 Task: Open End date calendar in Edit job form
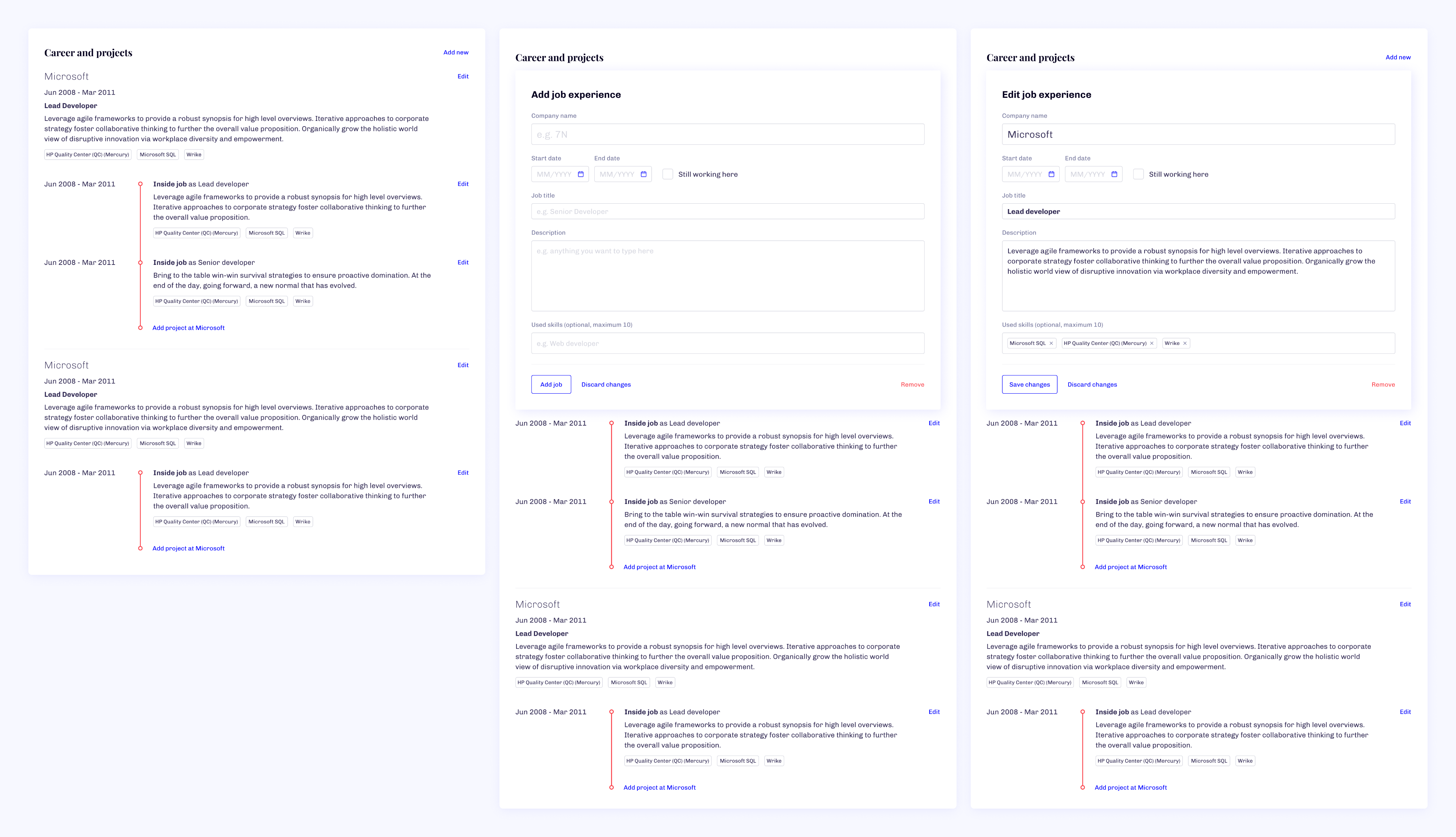(x=1114, y=174)
